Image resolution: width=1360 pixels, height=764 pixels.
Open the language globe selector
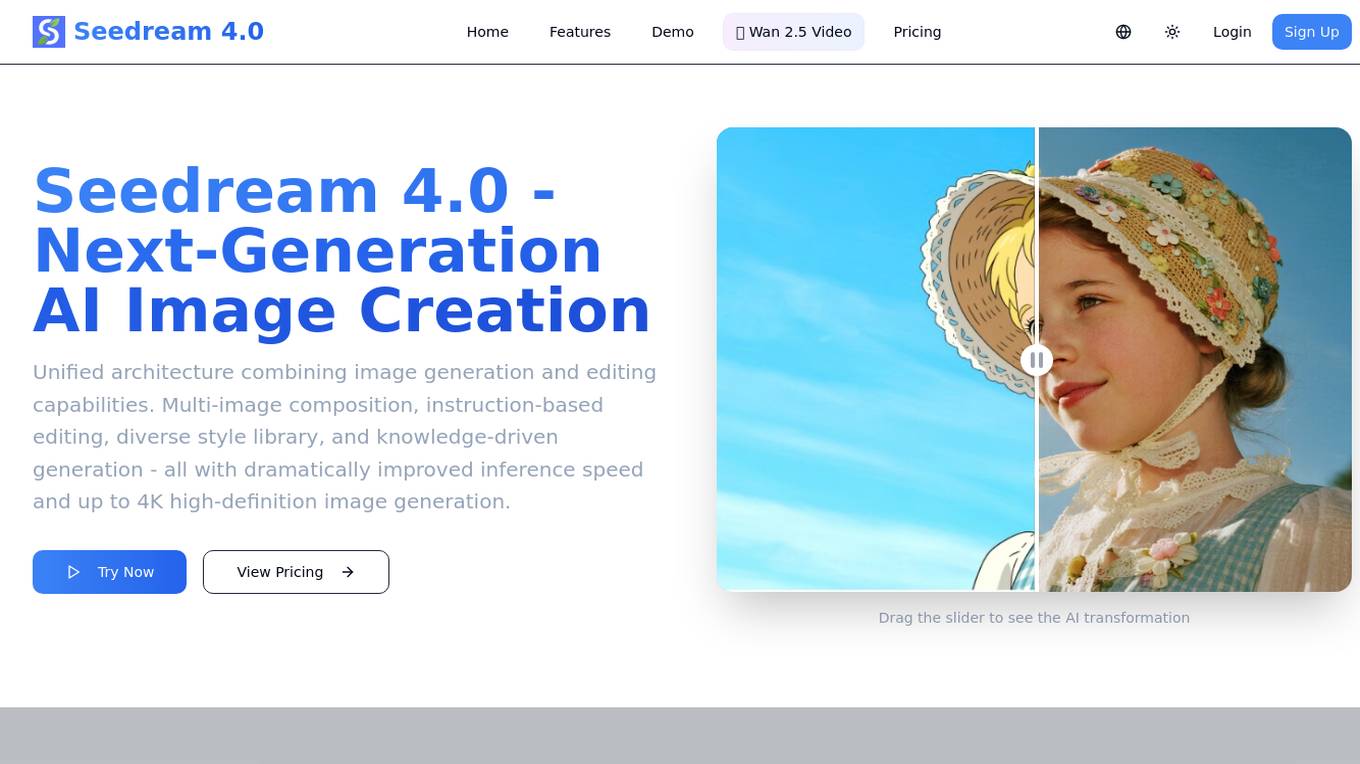1123,32
